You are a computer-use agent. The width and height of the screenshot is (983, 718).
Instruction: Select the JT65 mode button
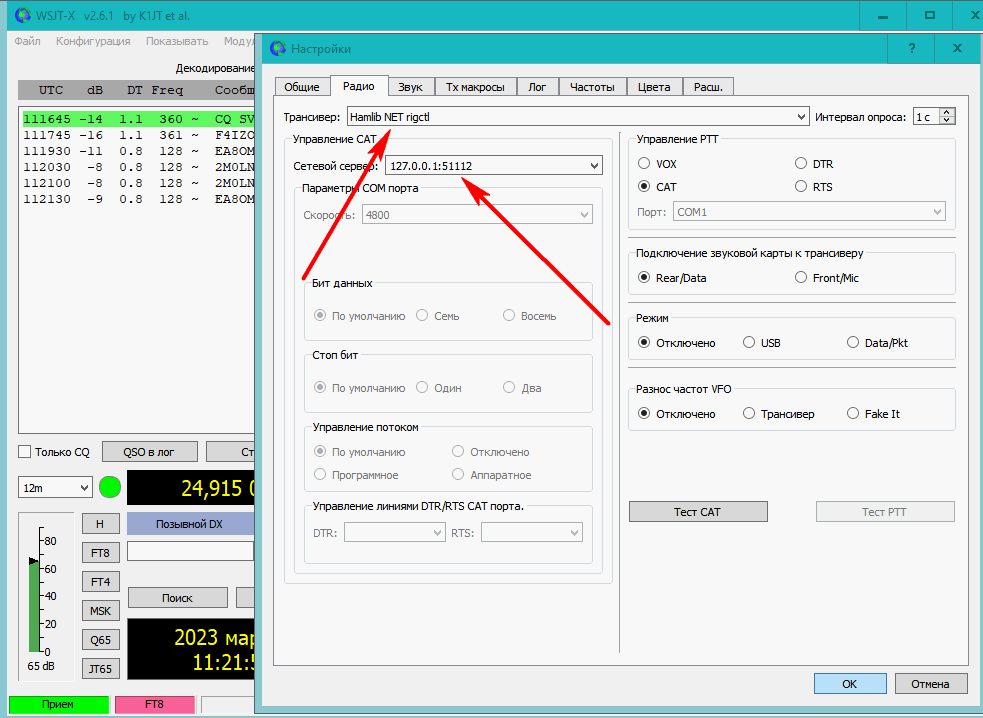point(100,669)
